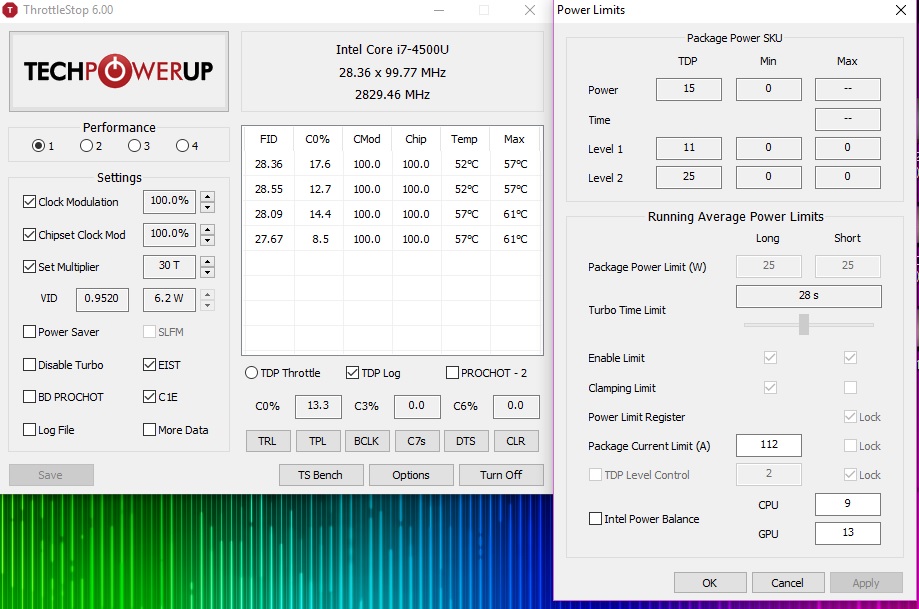Toggle the Clamping Limit Short checkbox
919x609 pixels.
click(x=850, y=387)
